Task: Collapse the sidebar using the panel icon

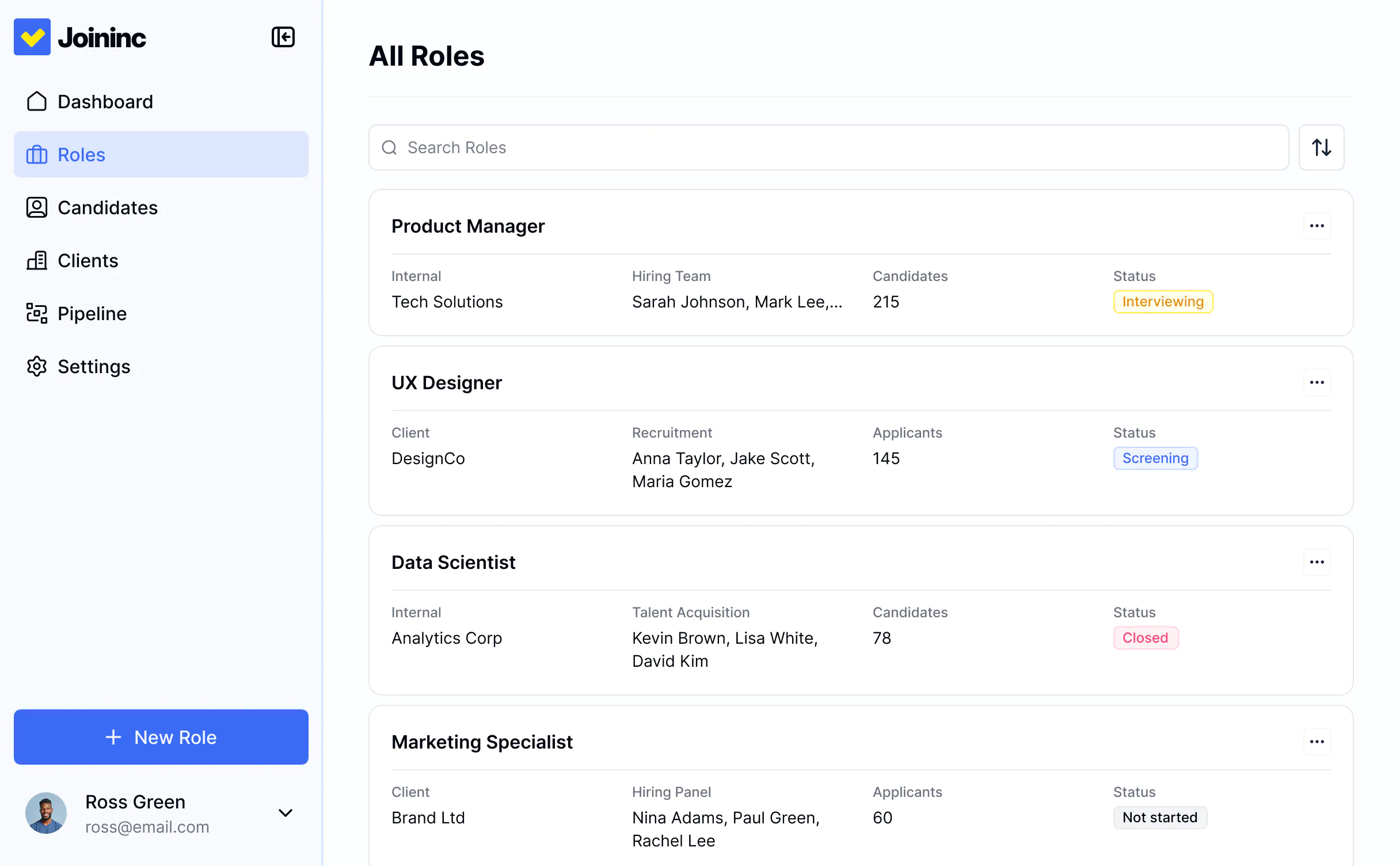Action: [283, 37]
